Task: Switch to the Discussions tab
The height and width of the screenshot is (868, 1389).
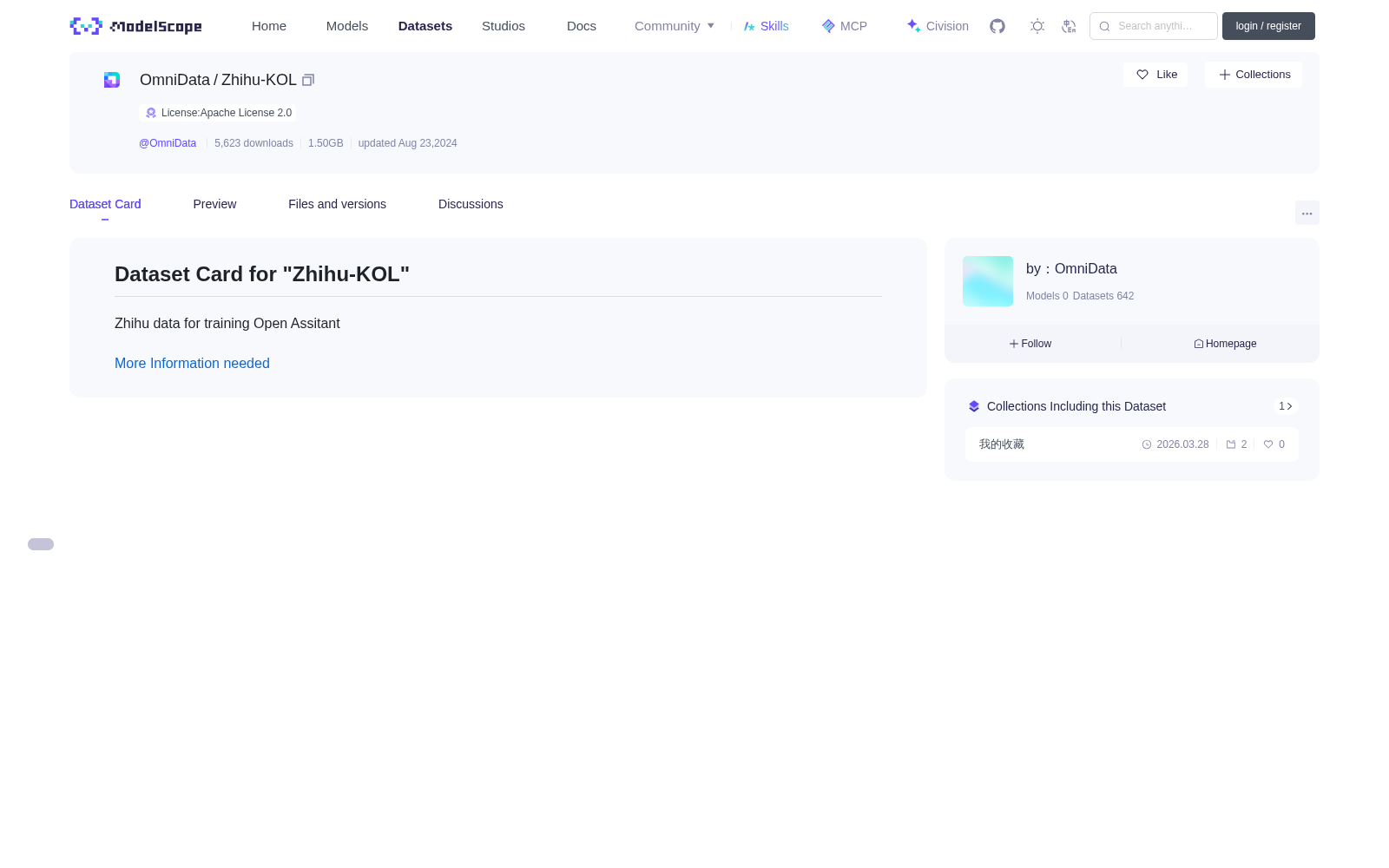Action: 471,204
